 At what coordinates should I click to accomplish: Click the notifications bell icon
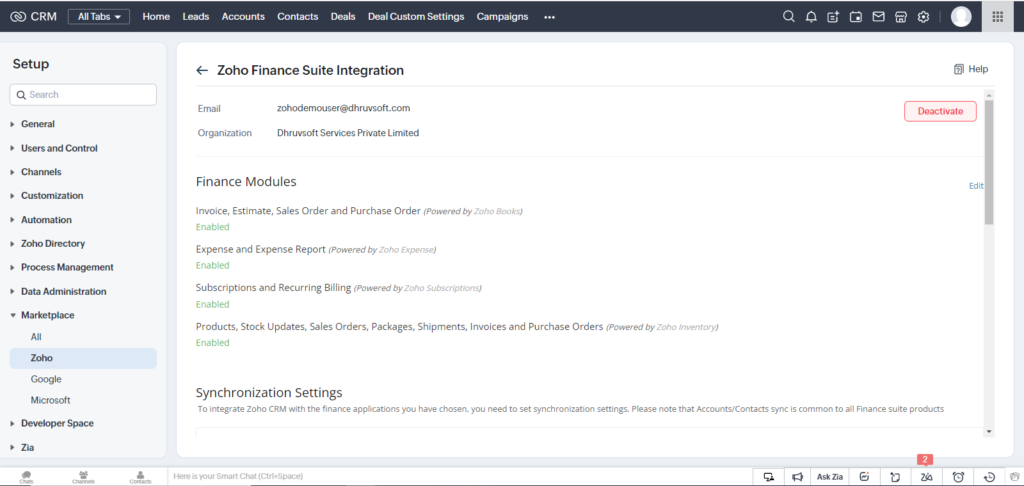[811, 17]
